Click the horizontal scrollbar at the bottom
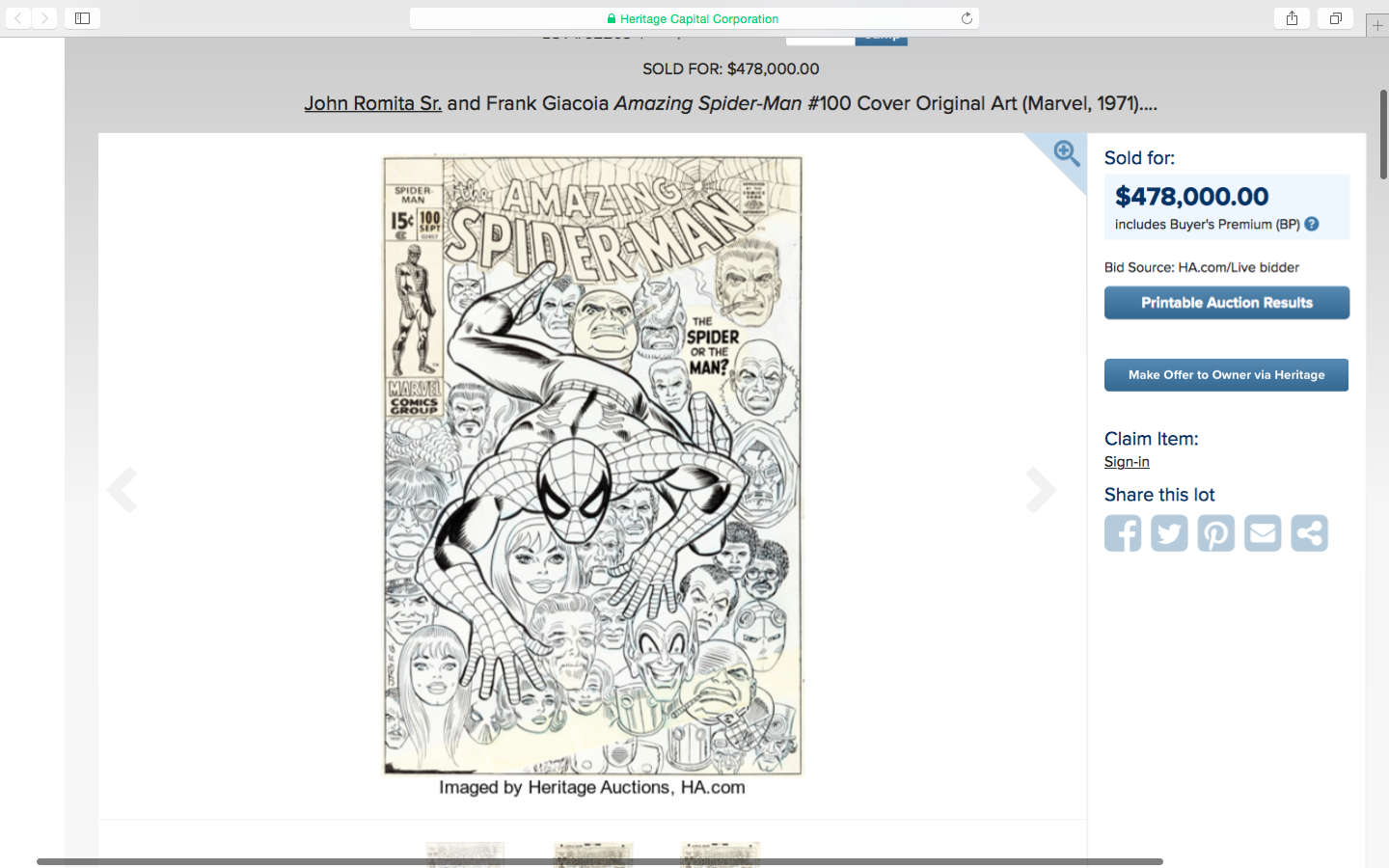Viewport: 1389px width, 868px height. tap(600, 861)
